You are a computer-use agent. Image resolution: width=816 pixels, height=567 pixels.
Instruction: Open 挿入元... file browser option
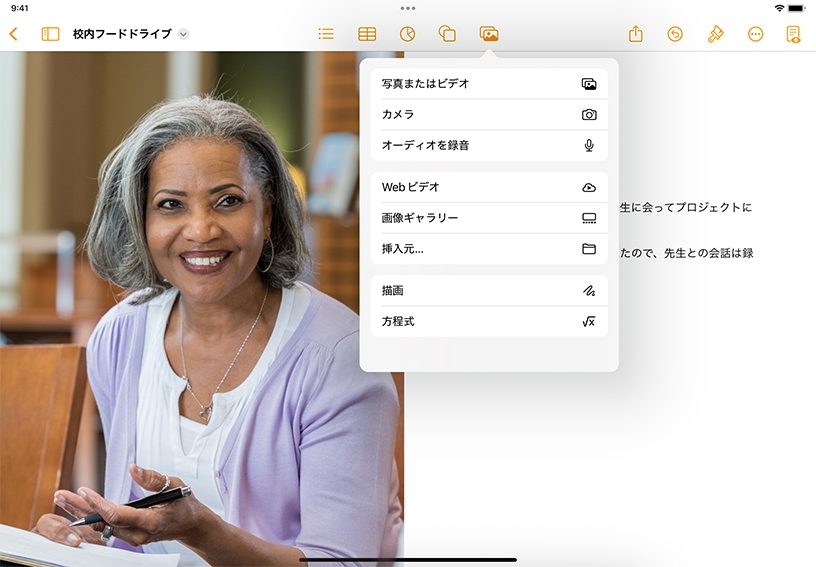(488, 249)
